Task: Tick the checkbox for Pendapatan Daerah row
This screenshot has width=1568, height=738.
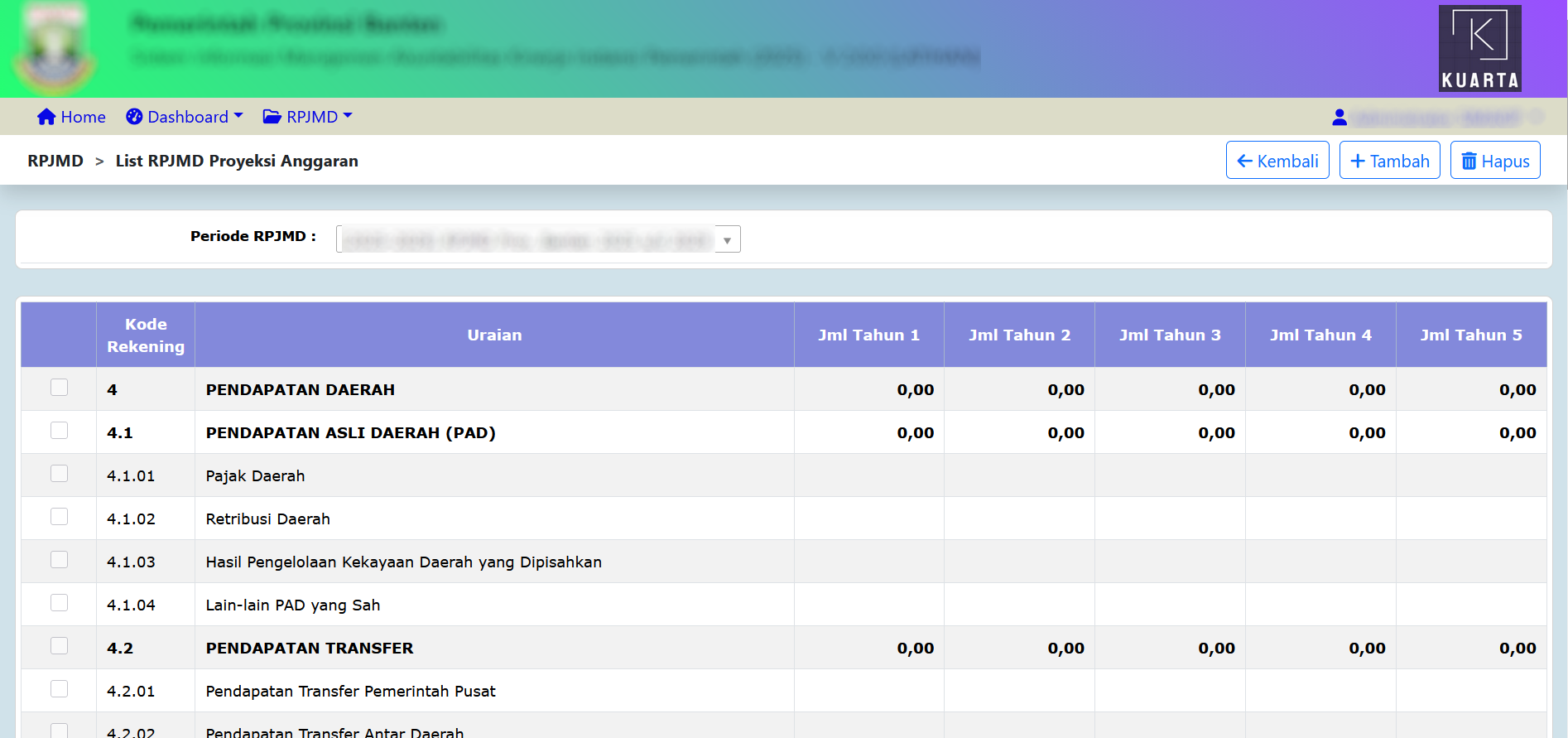Action: 59,388
